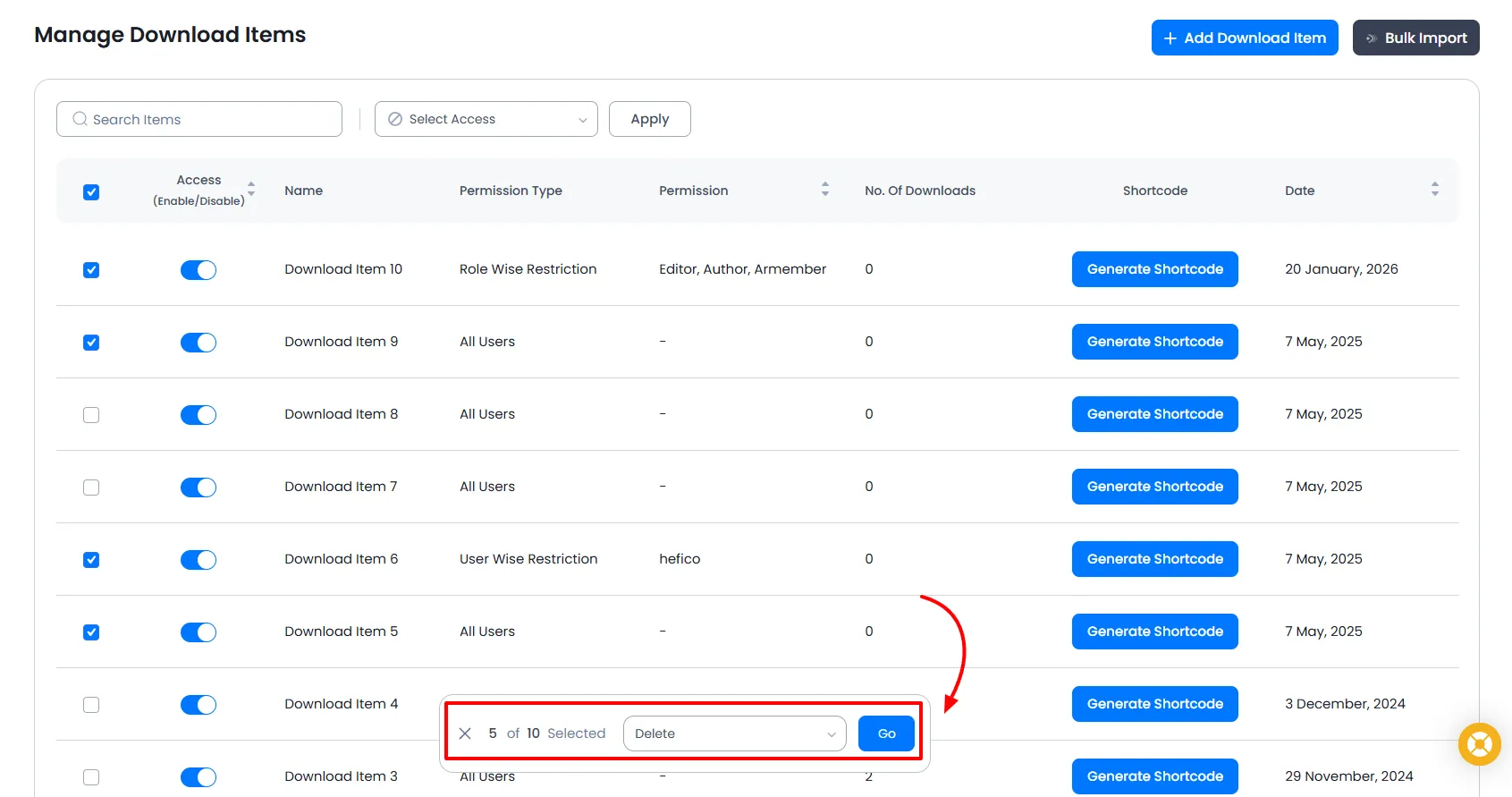Disable access for Download Item 3
This screenshot has width=1512, height=797.
[199, 777]
